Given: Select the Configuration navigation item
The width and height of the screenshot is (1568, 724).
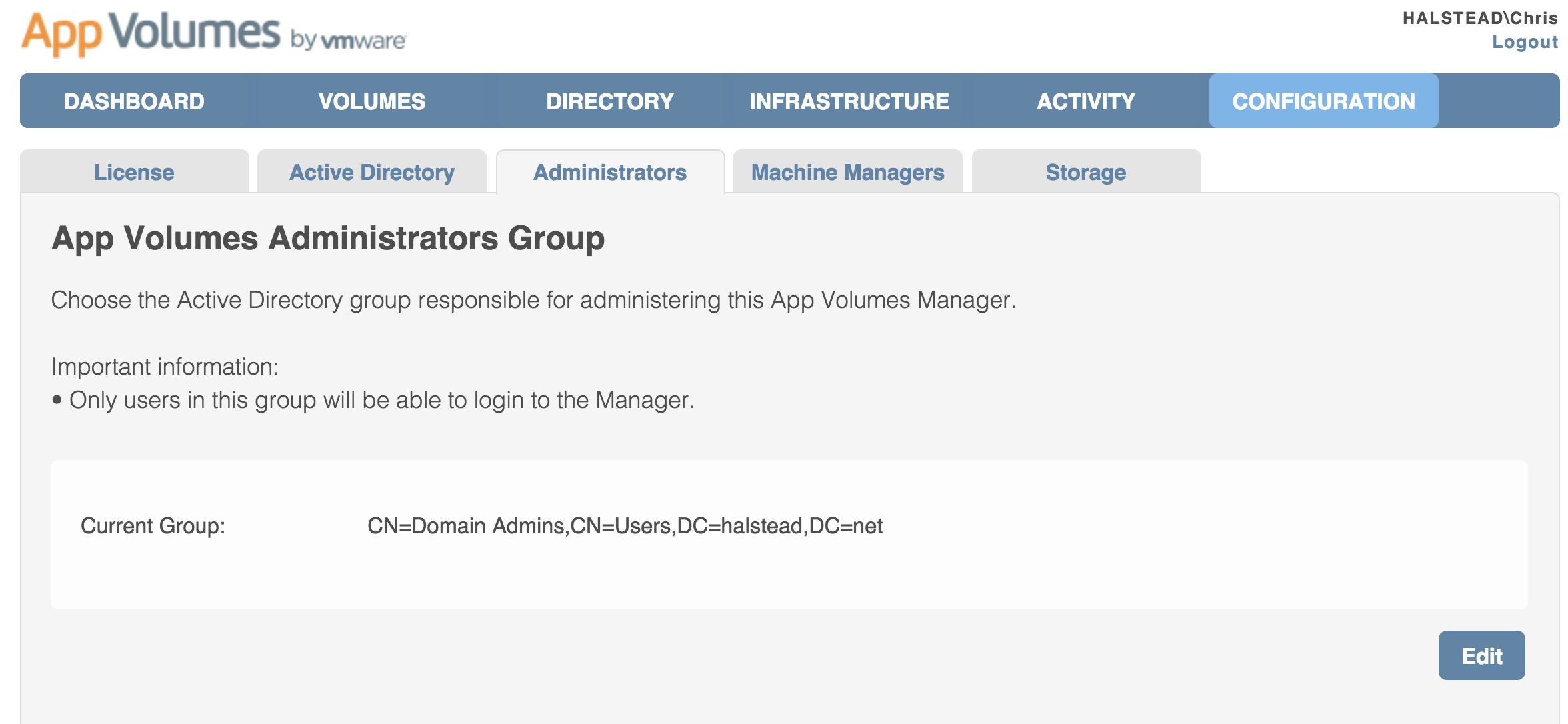Looking at the screenshot, I should [x=1323, y=101].
